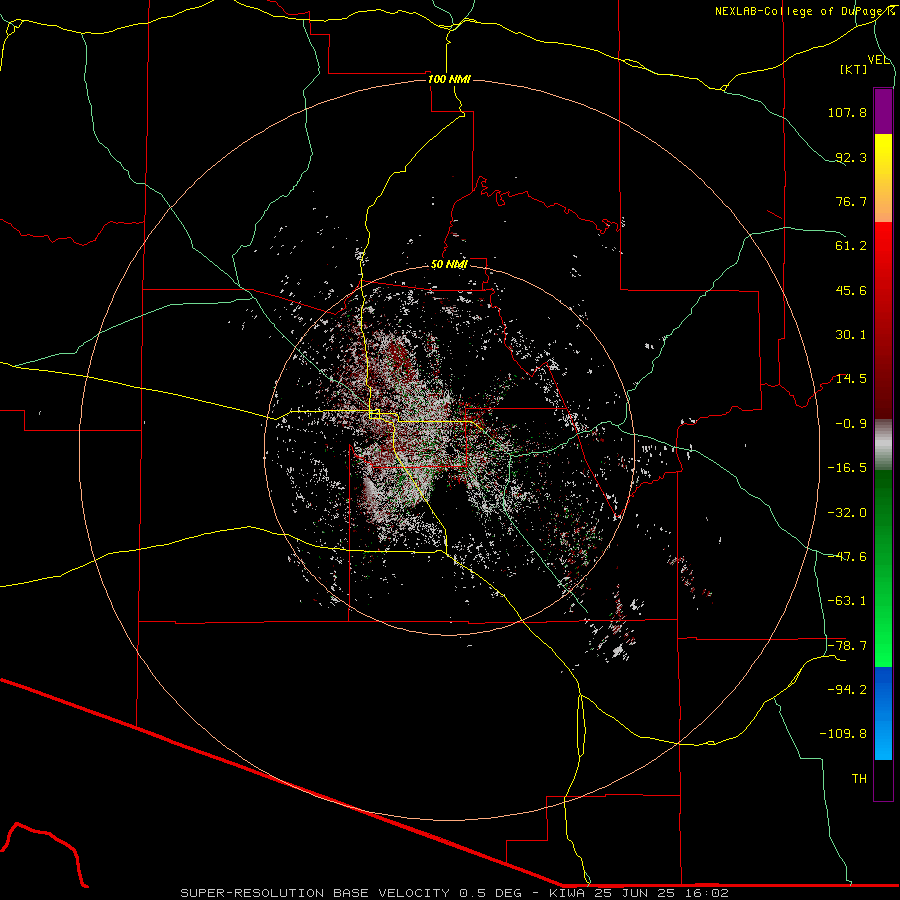The image size is (900, 900).
Task: Click the 45.6 velocity scale value
Action: coord(851,290)
